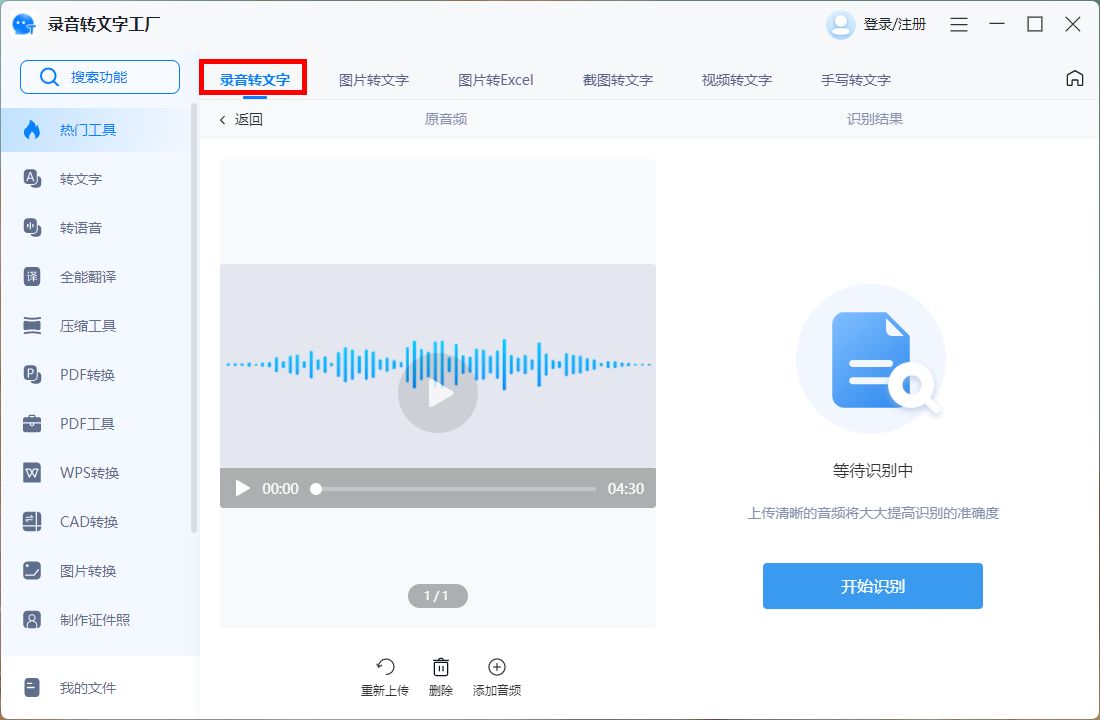Click the home icon at the tab bar's end
Screen dimensions: 1100x720
(1074, 78)
